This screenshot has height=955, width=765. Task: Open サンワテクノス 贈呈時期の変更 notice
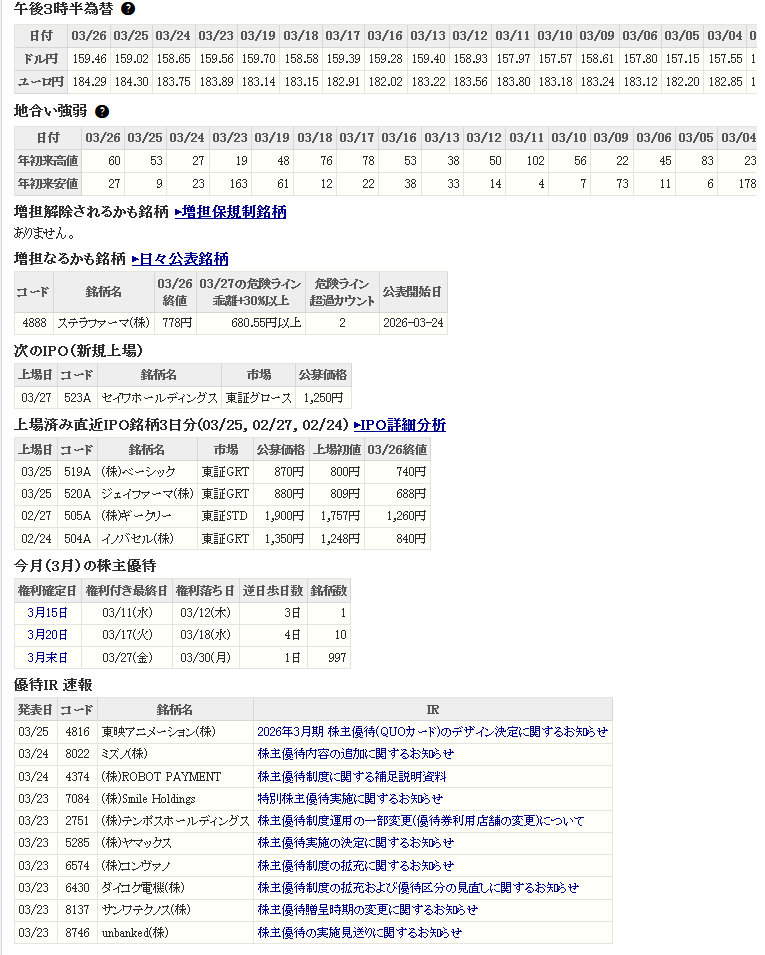click(x=367, y=910)
